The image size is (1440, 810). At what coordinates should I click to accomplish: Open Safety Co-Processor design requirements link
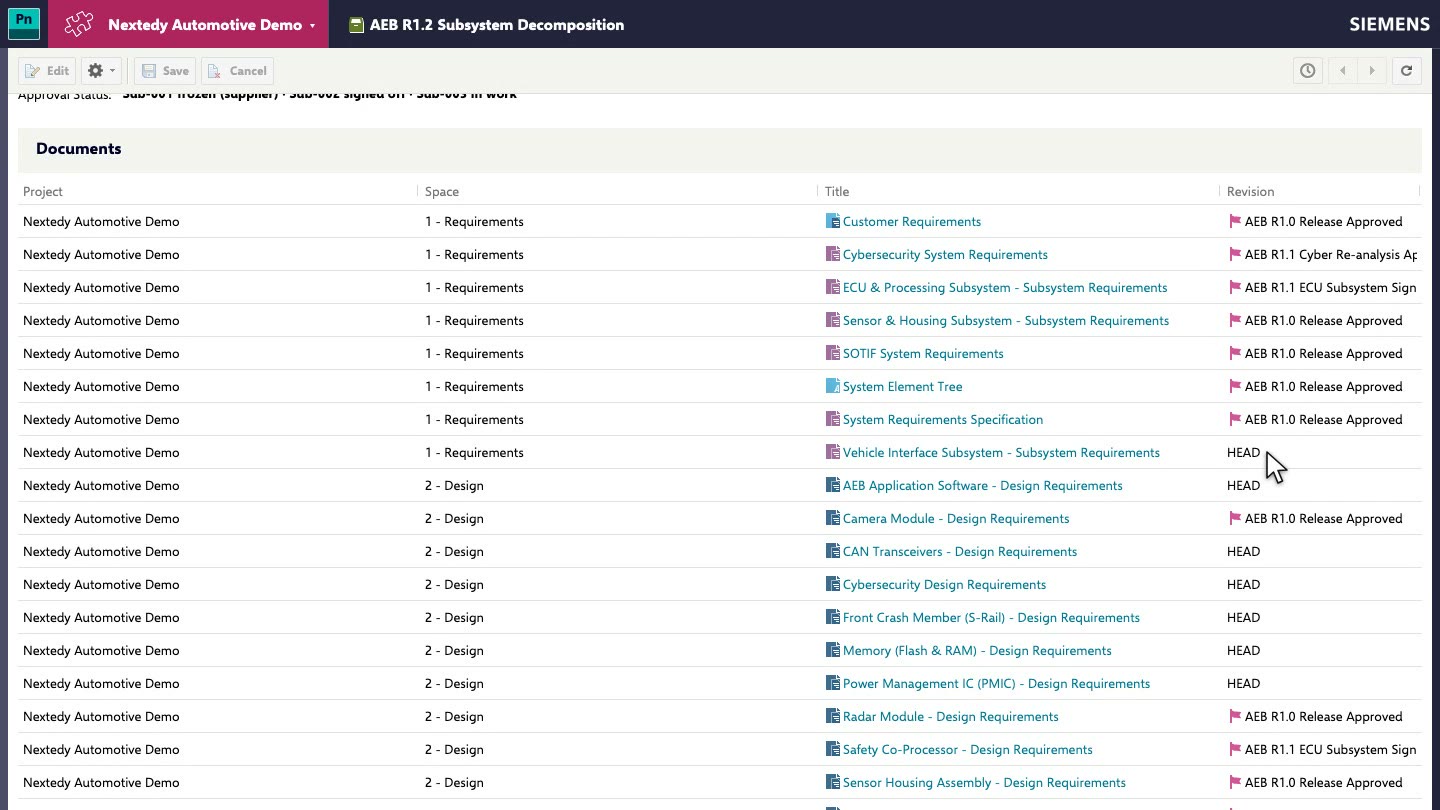pos(968,750)
